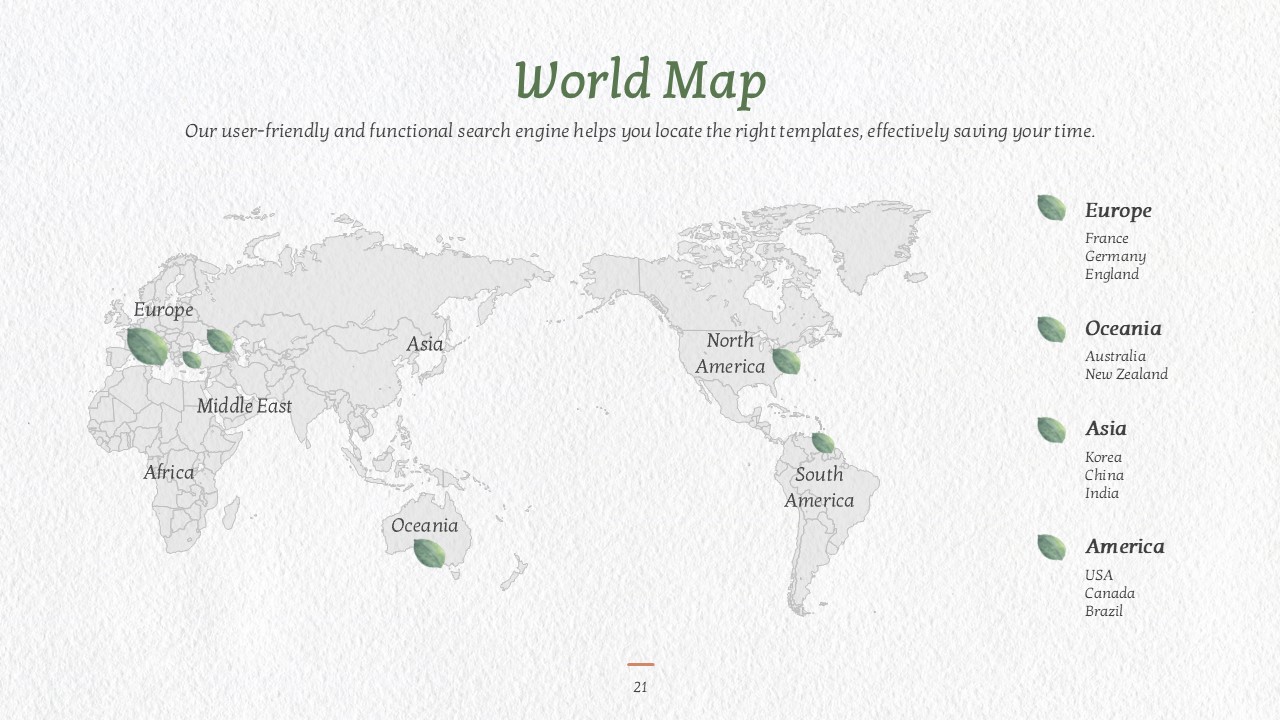Select the leaf icon beside Asia legend heading

1051,430
